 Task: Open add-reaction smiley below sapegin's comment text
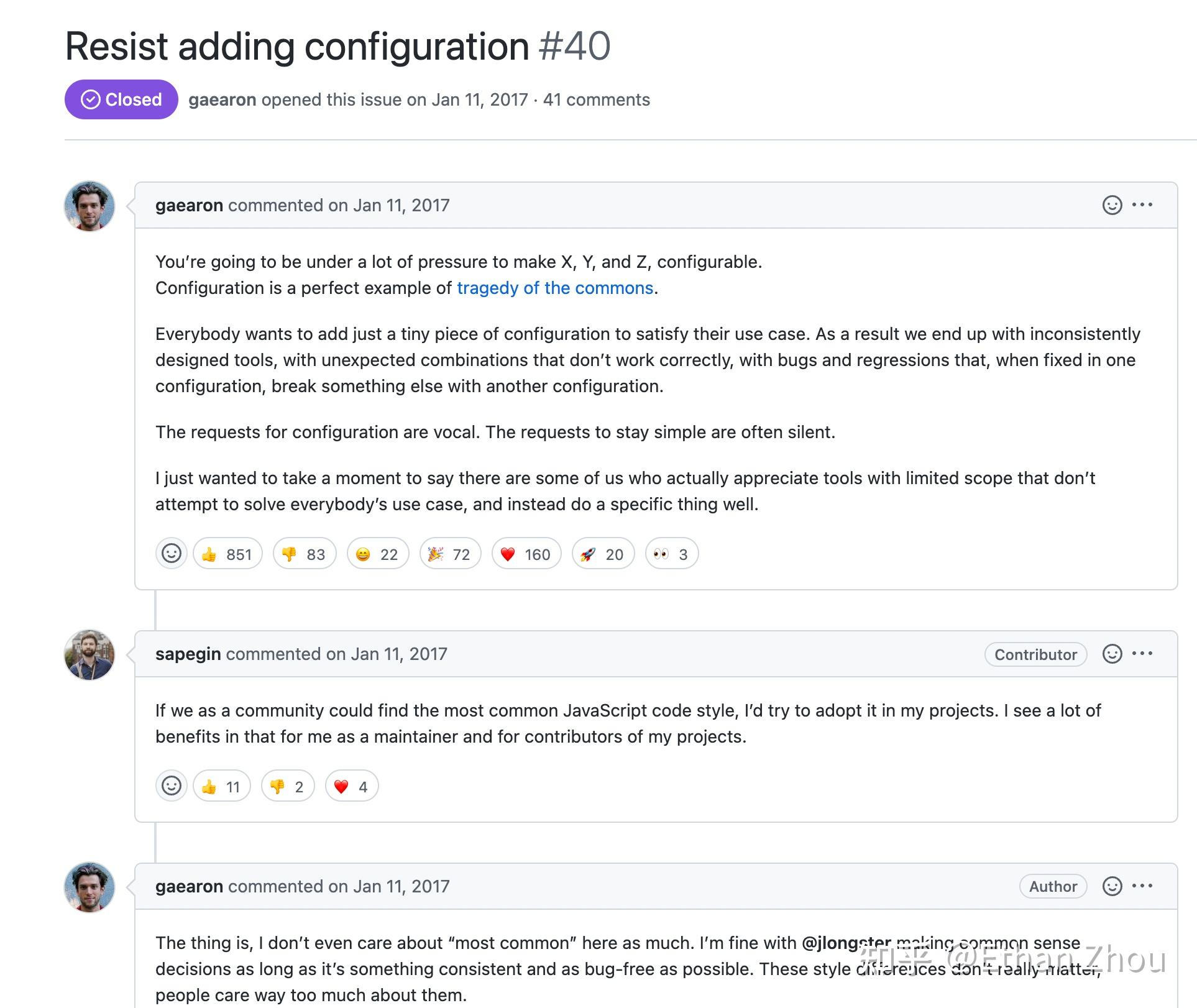pos(172,786)
